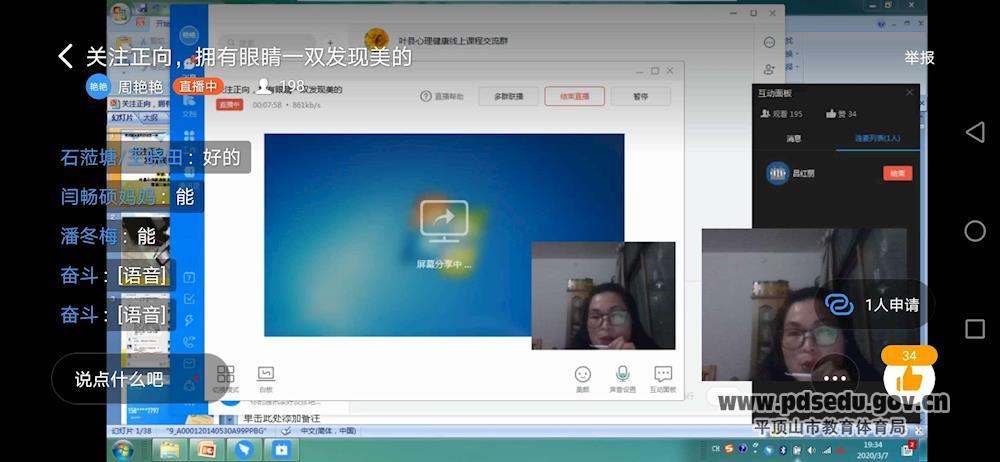
Task: End the mic link with 吕红丽
Action: pos(897,173)
